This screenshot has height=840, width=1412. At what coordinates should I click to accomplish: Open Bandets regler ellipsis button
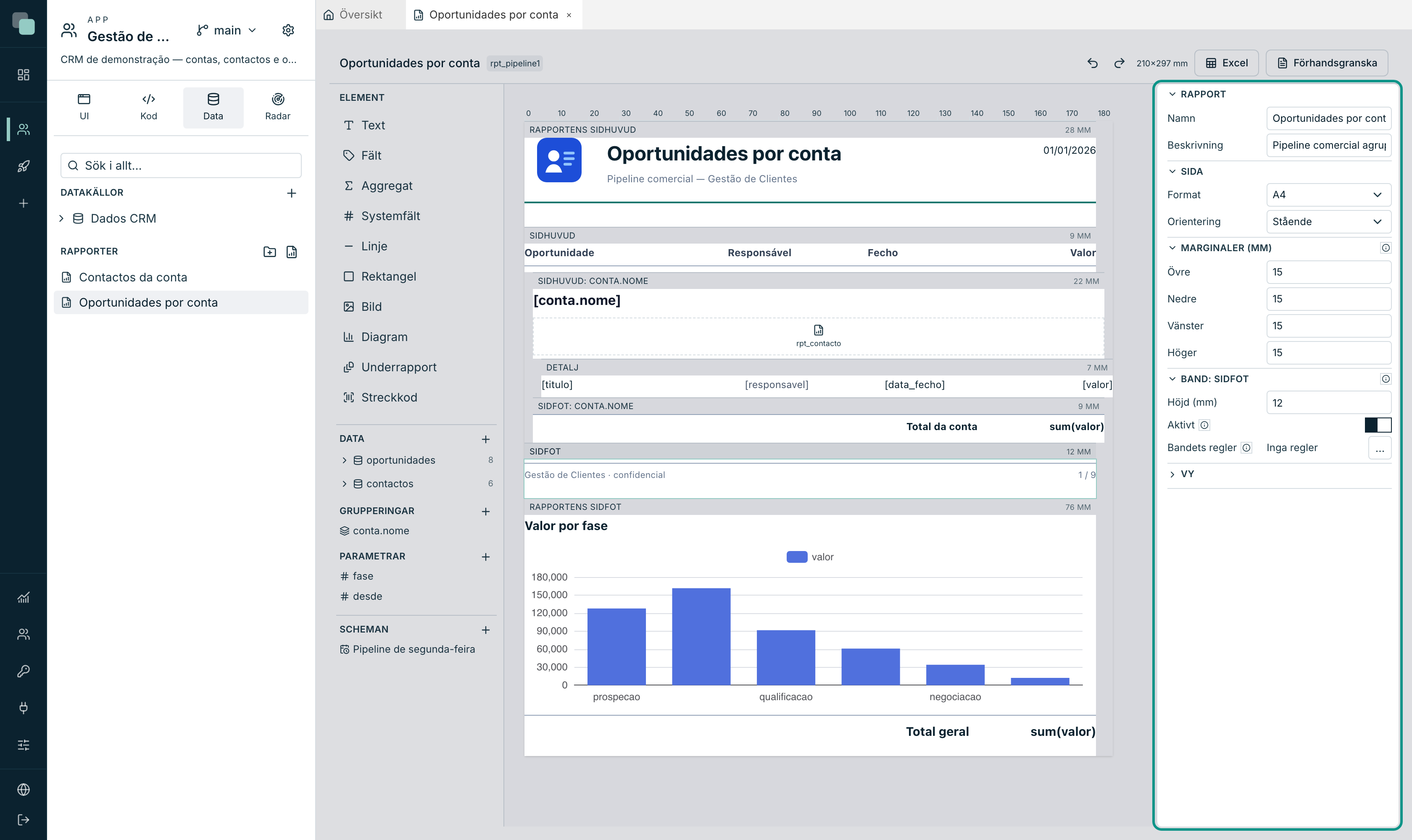coord(1380,448)
